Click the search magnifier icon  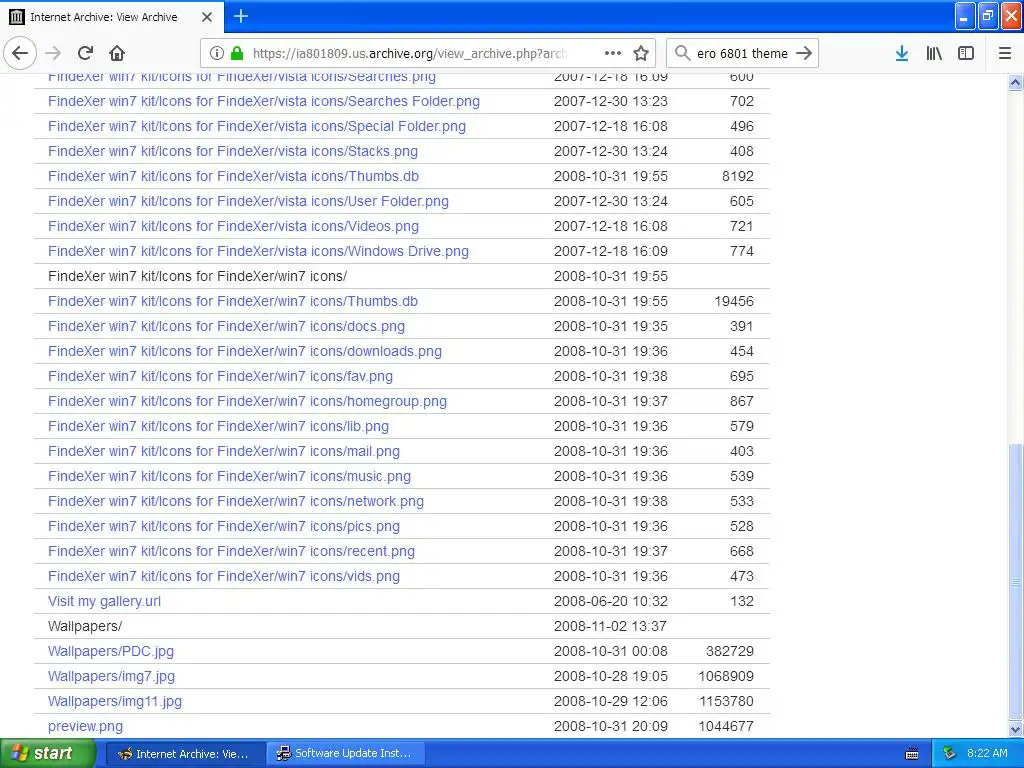682,53
